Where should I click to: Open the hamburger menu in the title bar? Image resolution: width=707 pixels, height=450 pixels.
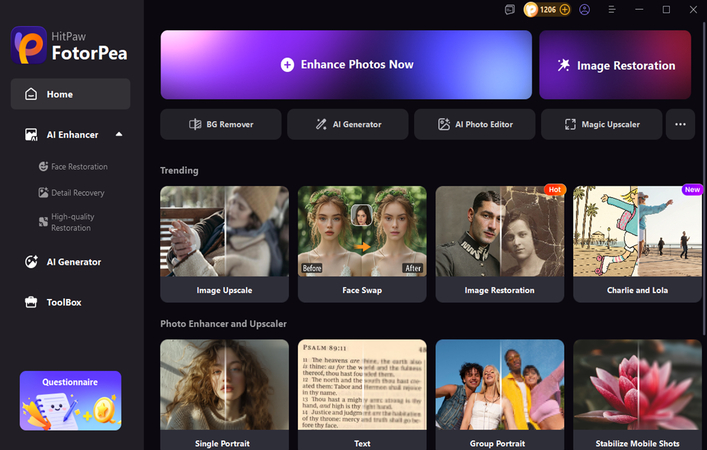coord(612,9)
